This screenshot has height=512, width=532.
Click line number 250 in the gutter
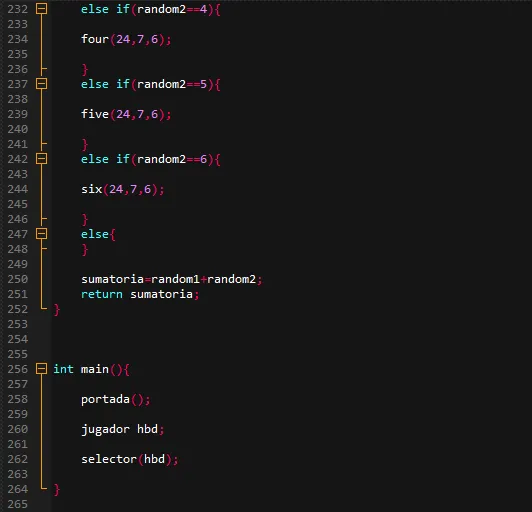pyautogui.click(x=18, y=279)
